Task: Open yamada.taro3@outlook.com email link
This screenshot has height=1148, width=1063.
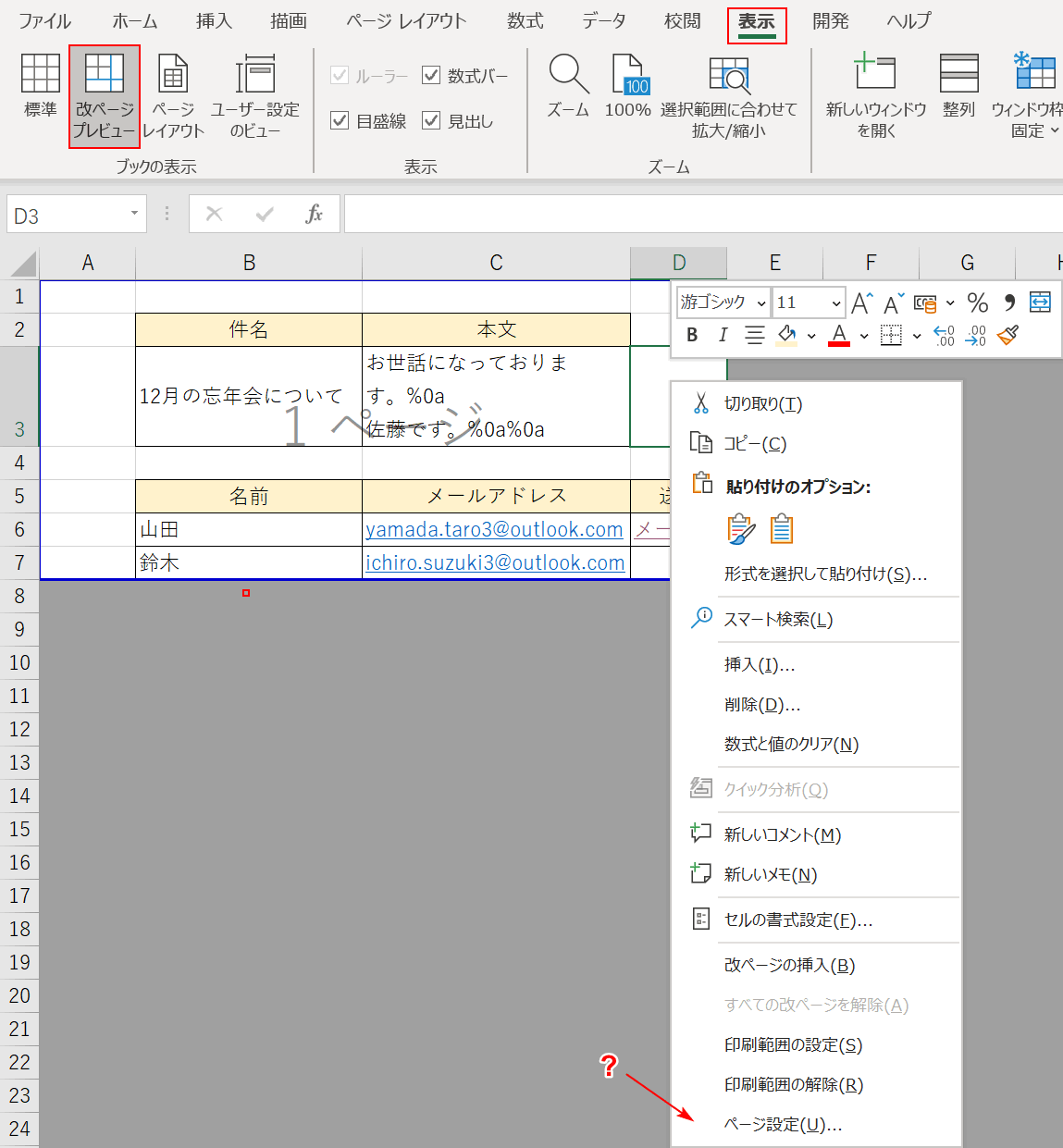Action: [x=494, y=530]
